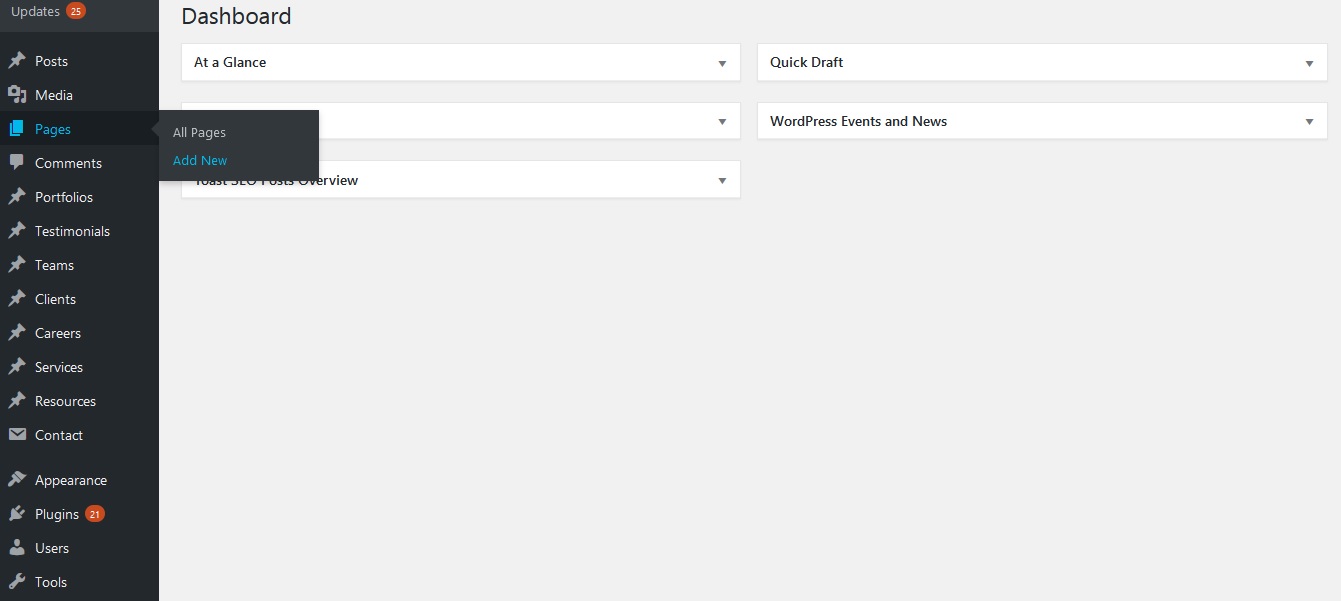Image resolution: width=1341 pixels, height=601 pixels.
Task: Click the Comments speech bubble icon
Action: (x=17, y=163)
